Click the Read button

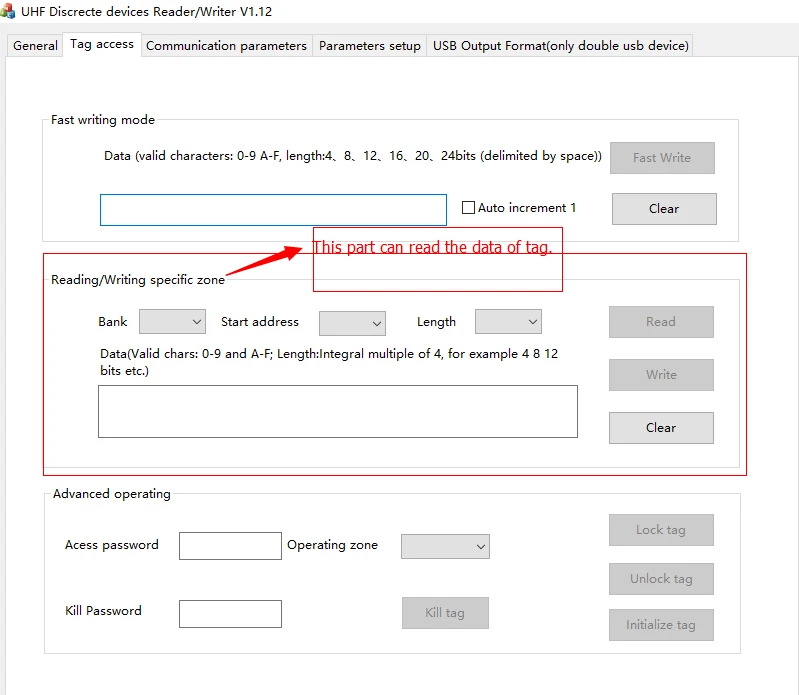pos(661,322)
